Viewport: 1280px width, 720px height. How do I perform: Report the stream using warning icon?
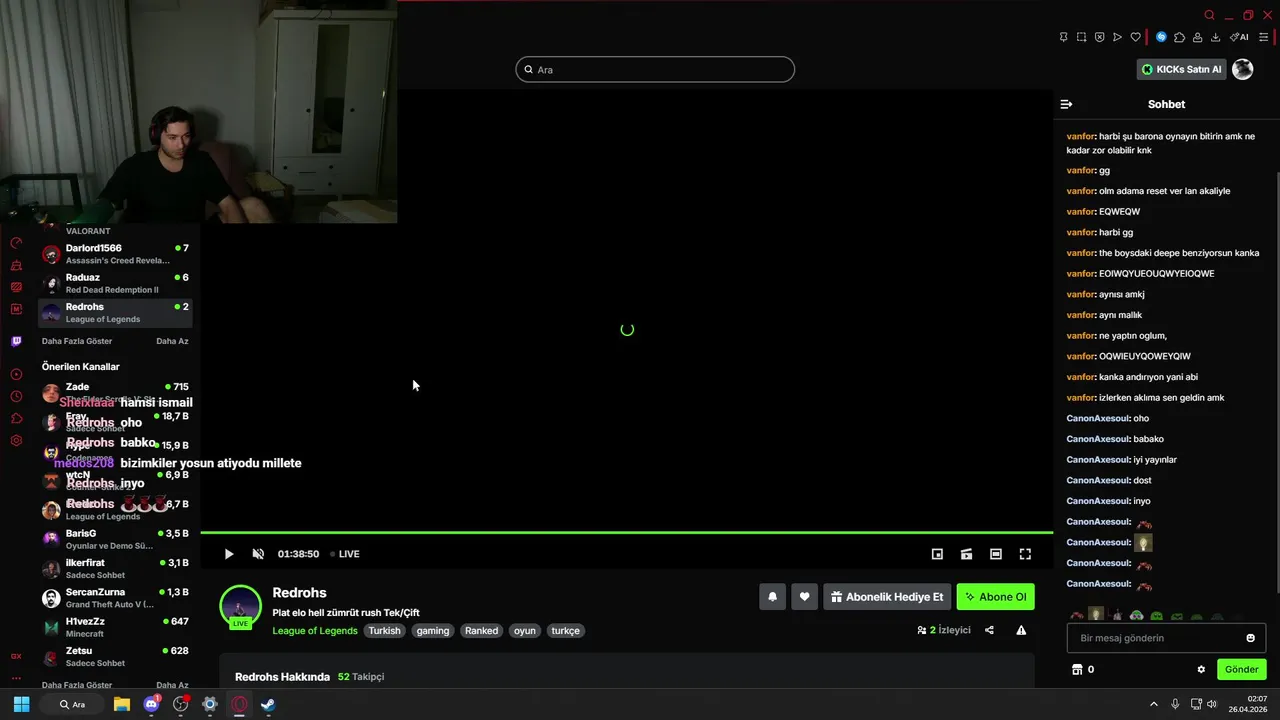(x=1021, y=630)
